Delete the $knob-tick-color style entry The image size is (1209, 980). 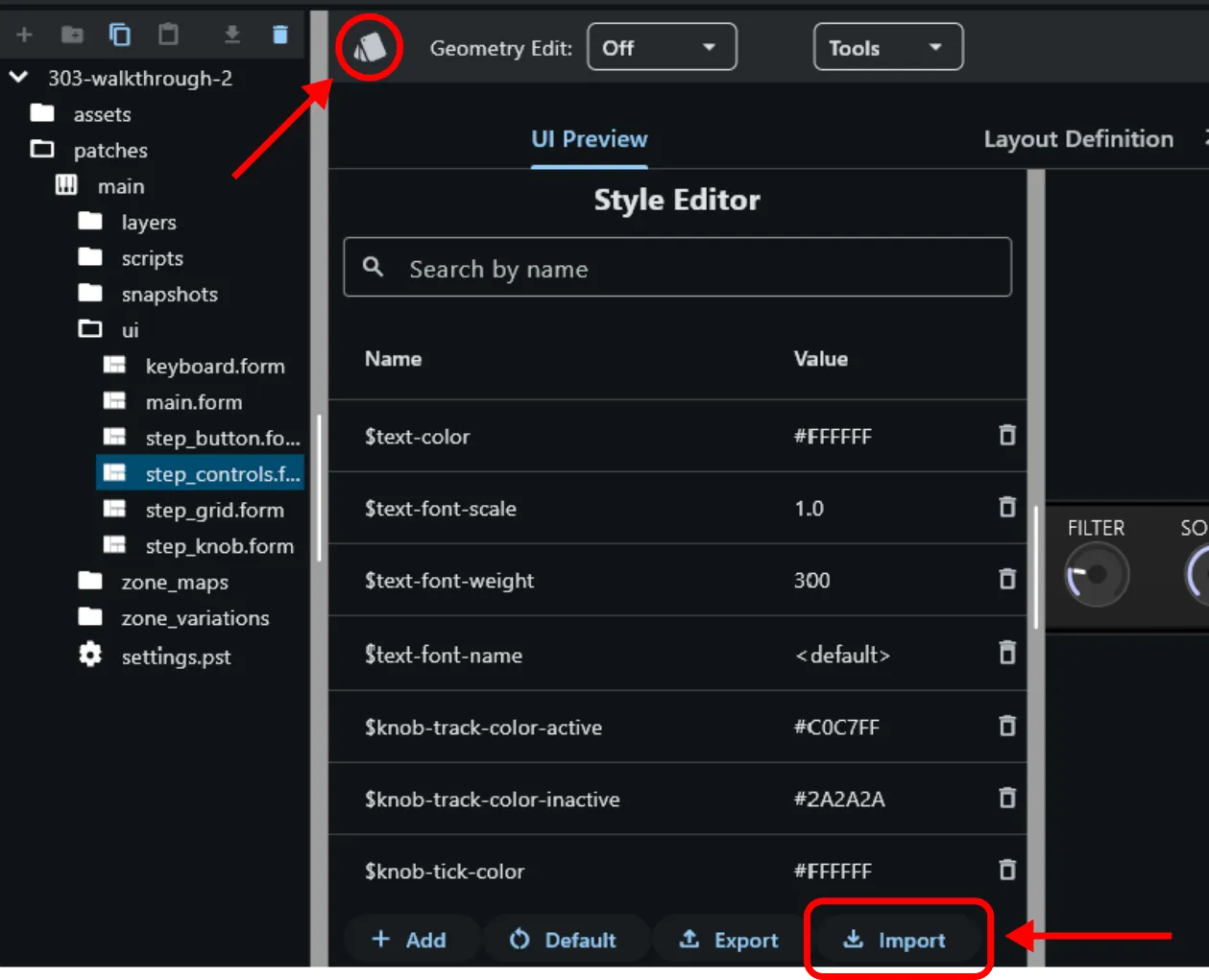click(x=1006, y=870)
